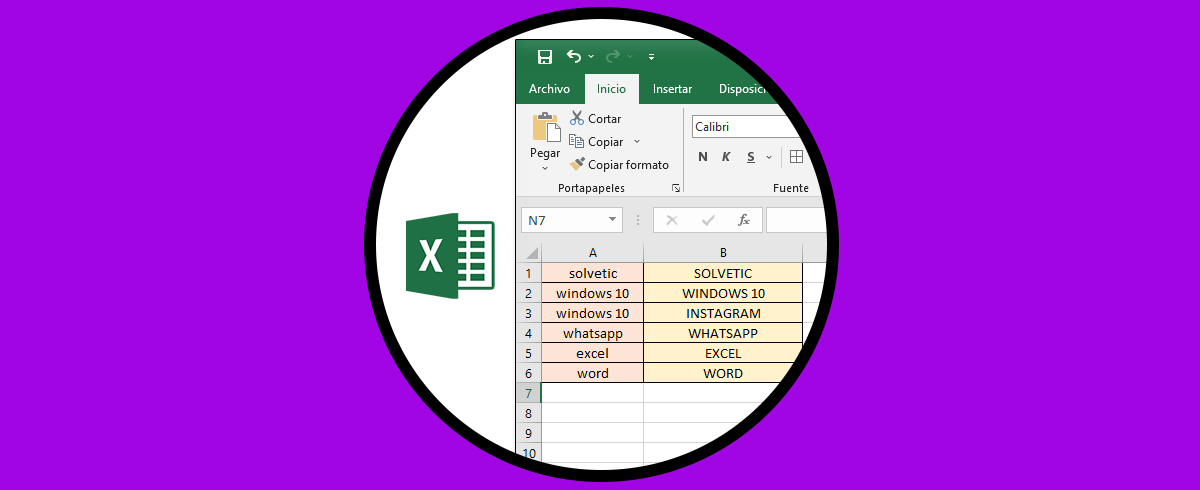Open the Undo history dropdown arrow

(x=591, y=57)
